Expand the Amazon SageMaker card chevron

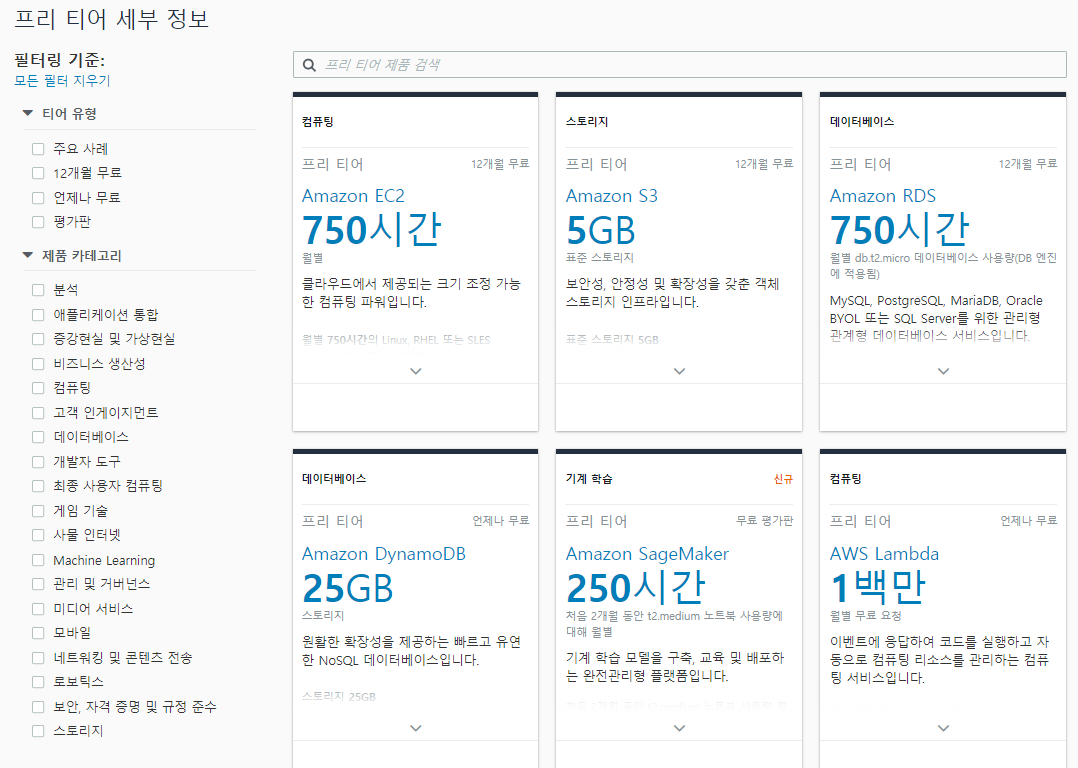[679, 727]
